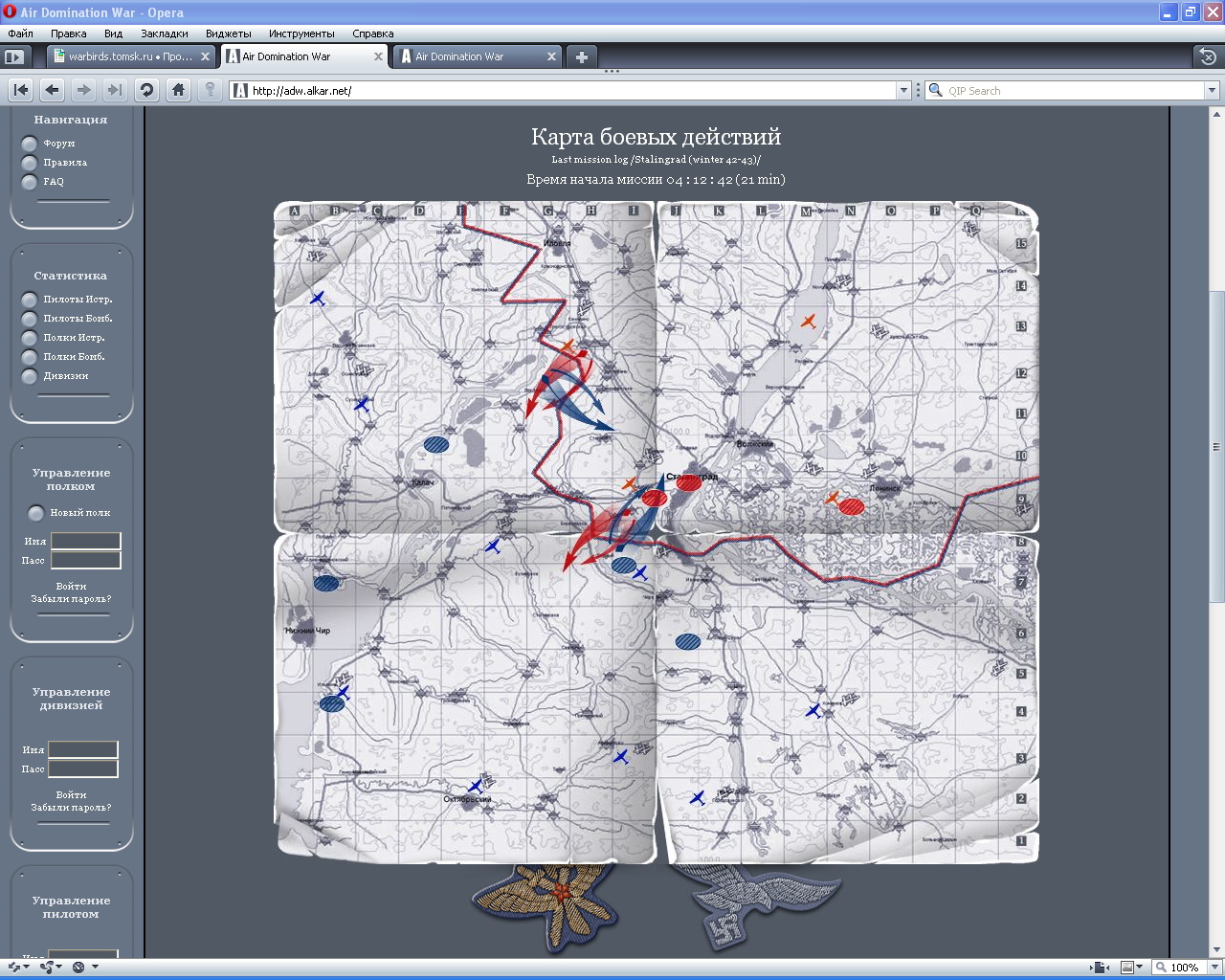
Task: Select the Новый полк radio button
Action: 36,513
